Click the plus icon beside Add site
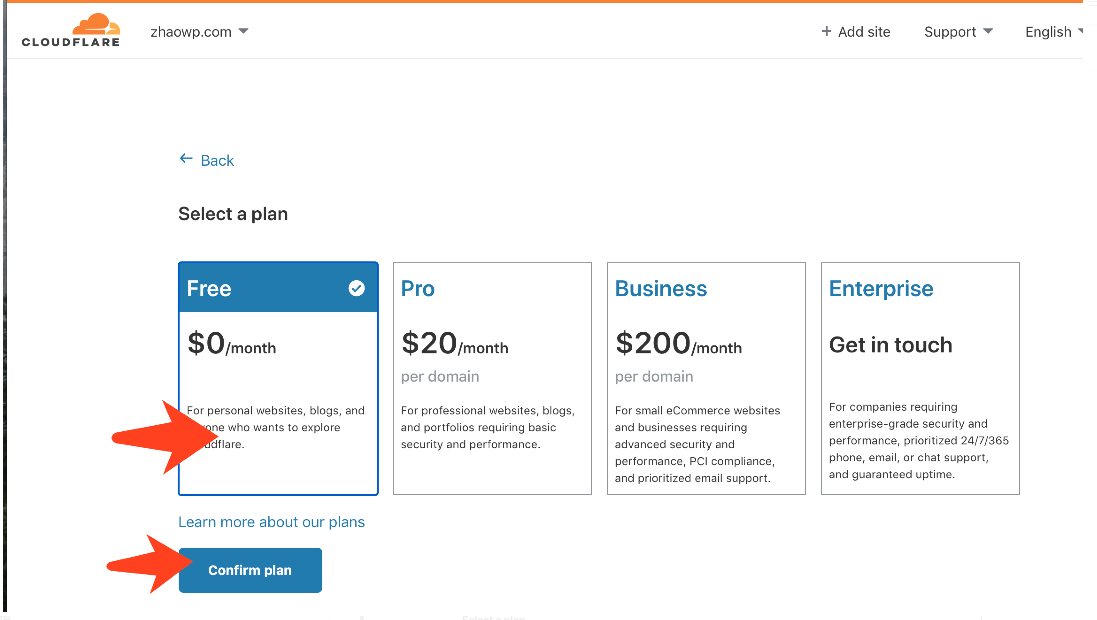 click(826, 32)
